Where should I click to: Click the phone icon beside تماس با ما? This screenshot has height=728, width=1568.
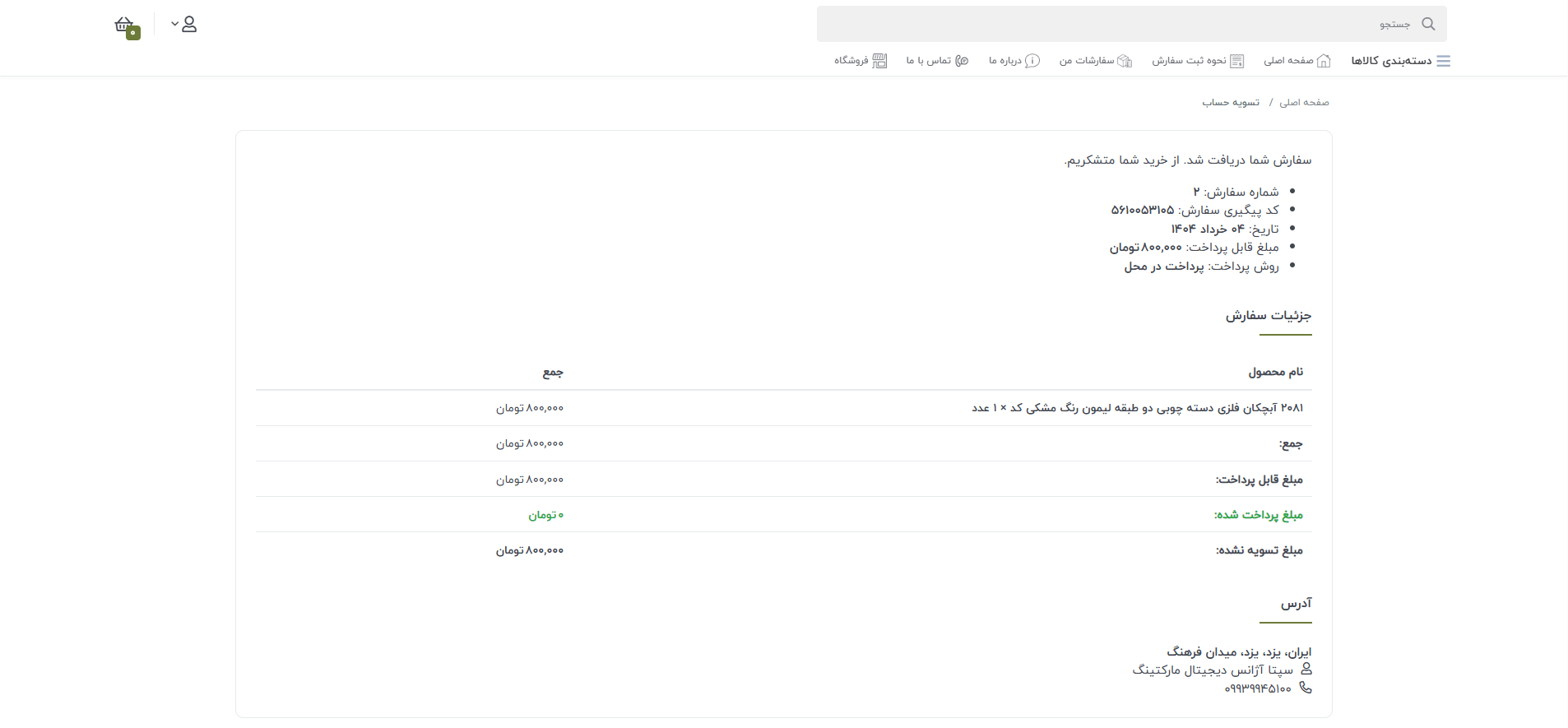[x=962, y=61]
